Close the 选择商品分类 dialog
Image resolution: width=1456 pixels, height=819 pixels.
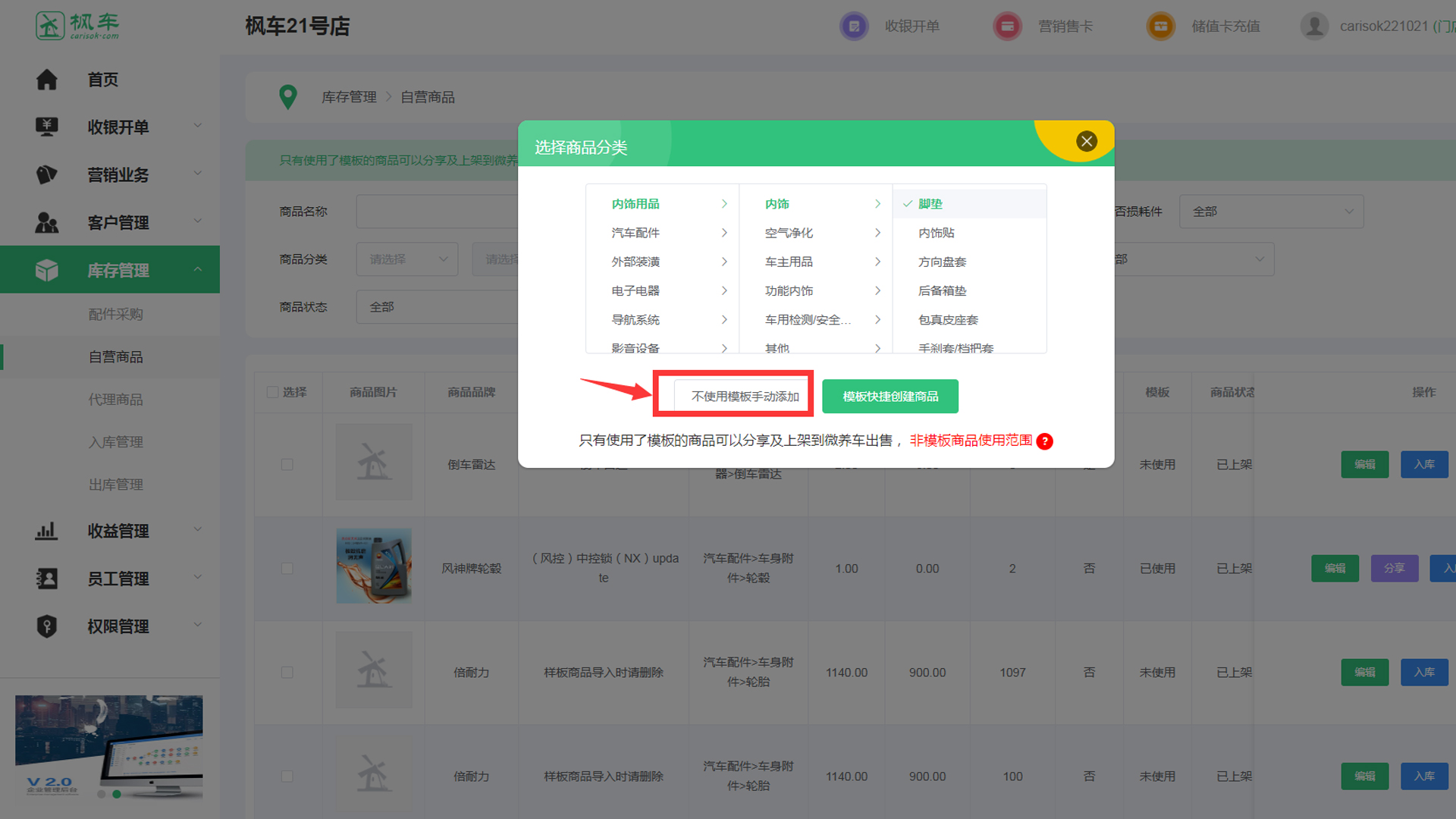(x=1086, y=141)
